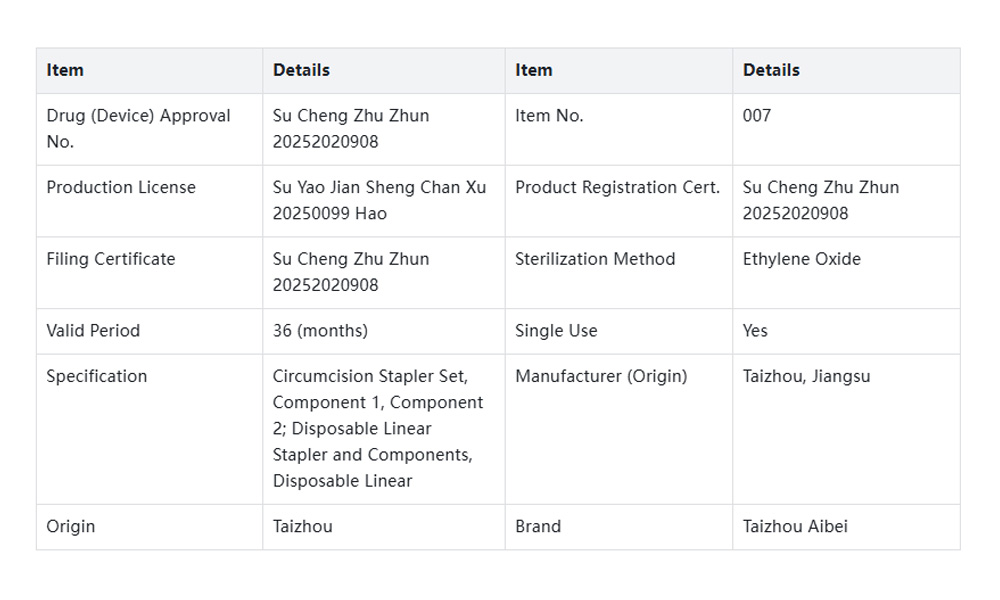
Task: Click the "Drug (Device) Approval No." cell
Action: coord(138,129)
